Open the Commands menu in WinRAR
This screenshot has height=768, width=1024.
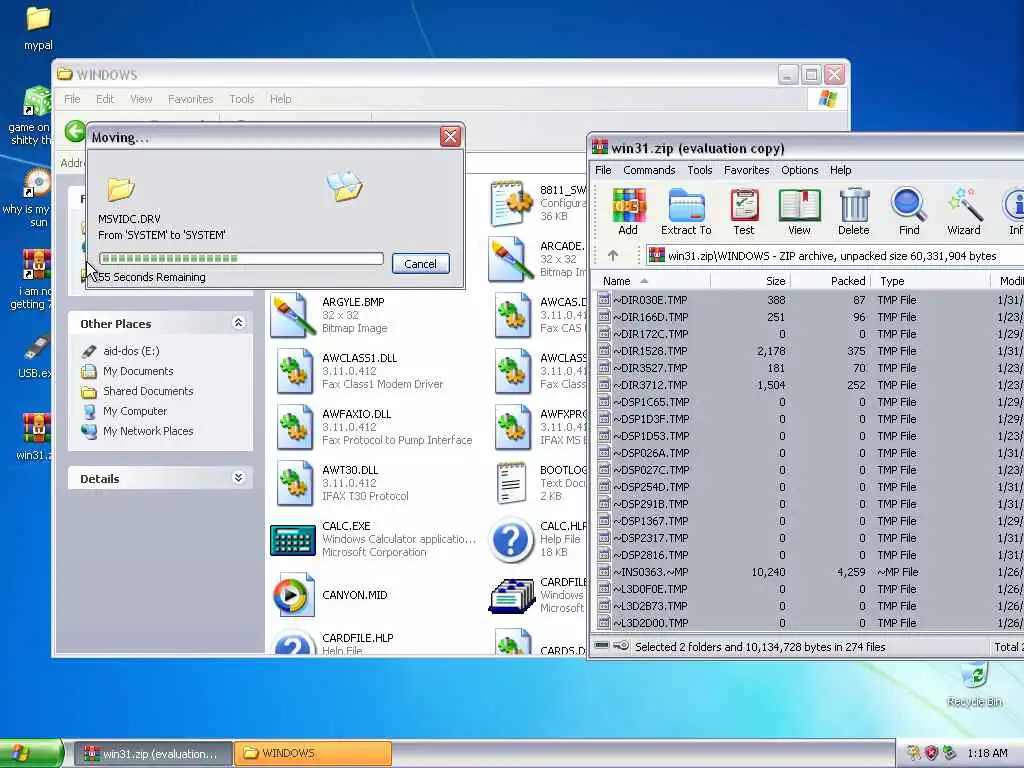[649, 170]
